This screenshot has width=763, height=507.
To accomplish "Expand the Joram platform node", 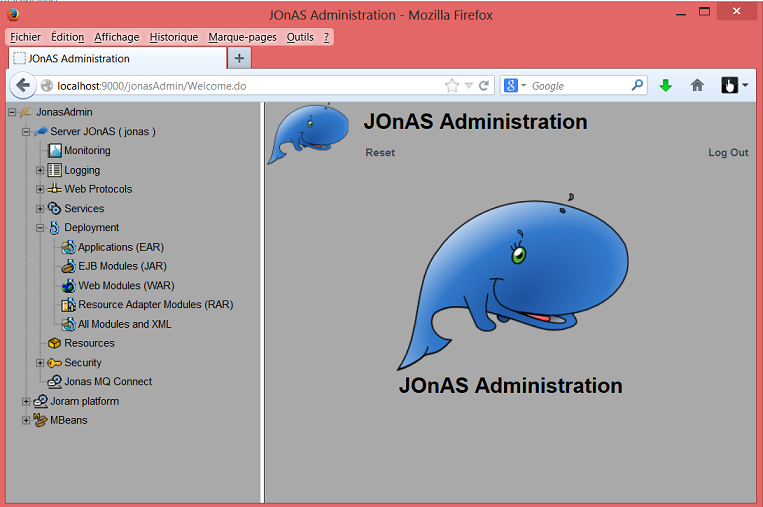I will 26,402.
